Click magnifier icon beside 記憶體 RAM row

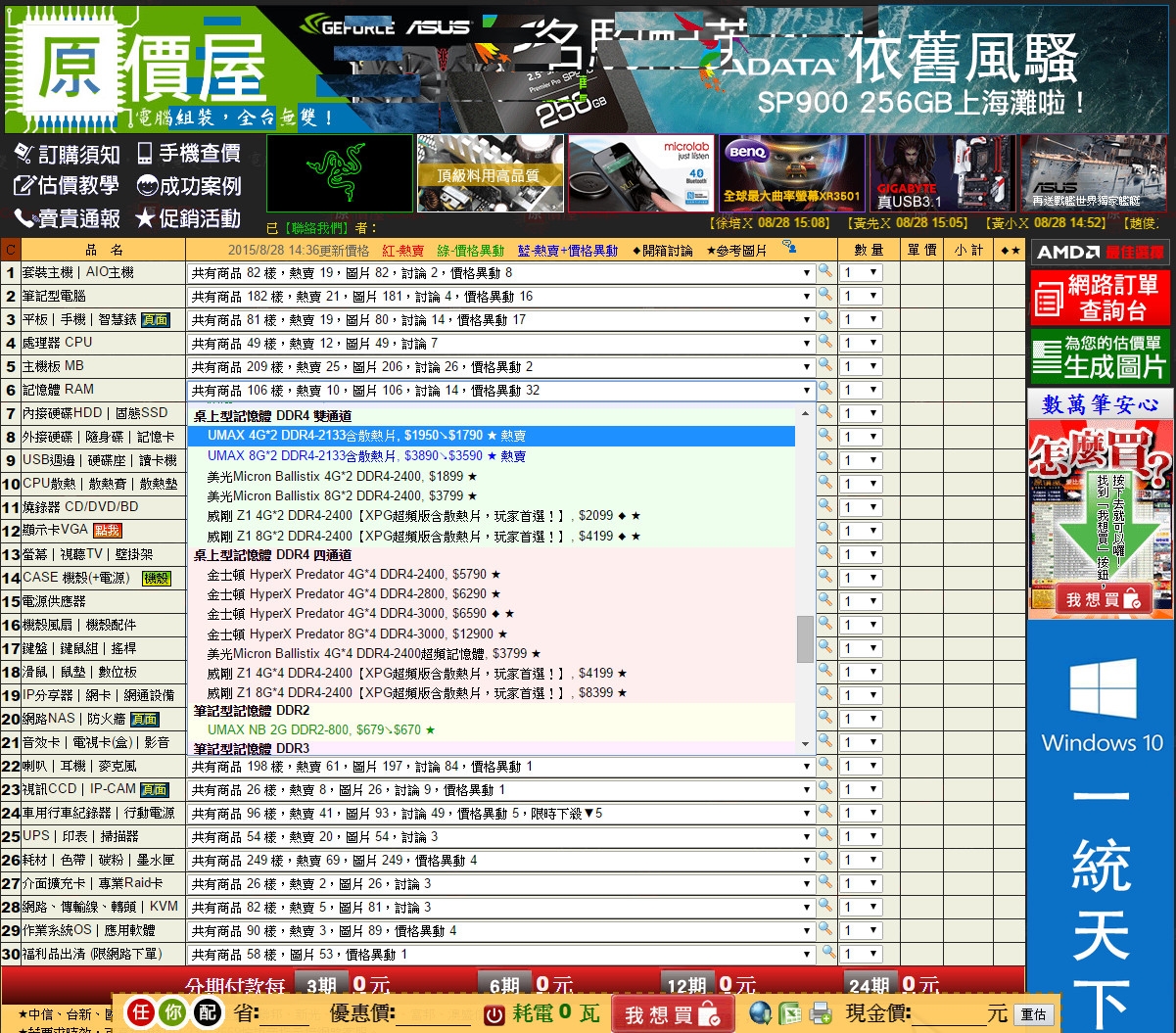point(825,389)
